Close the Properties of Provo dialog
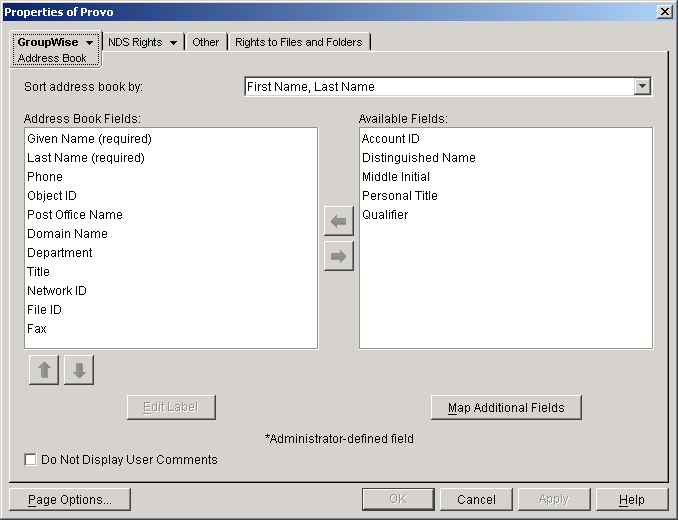The height and width of the screenshot is (520, 678). (665, 12)
